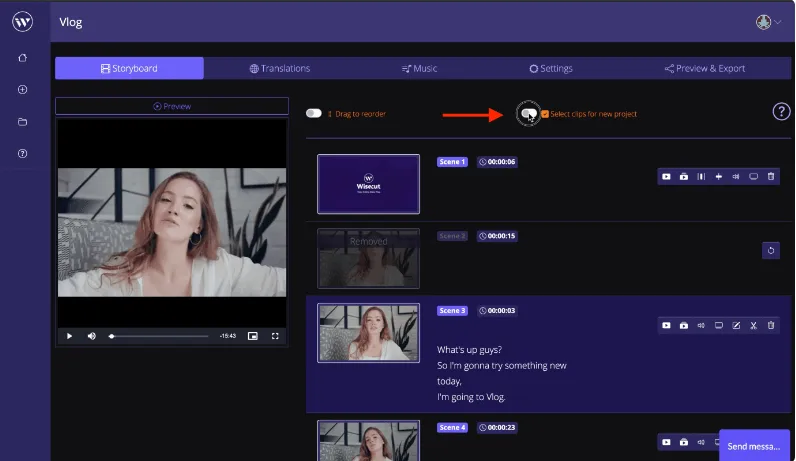Image resolution: width=796 pixels, height=461 pixels.
Task: Restore removed Scene 2 with undo icon
Action: [x=771, y=250]
